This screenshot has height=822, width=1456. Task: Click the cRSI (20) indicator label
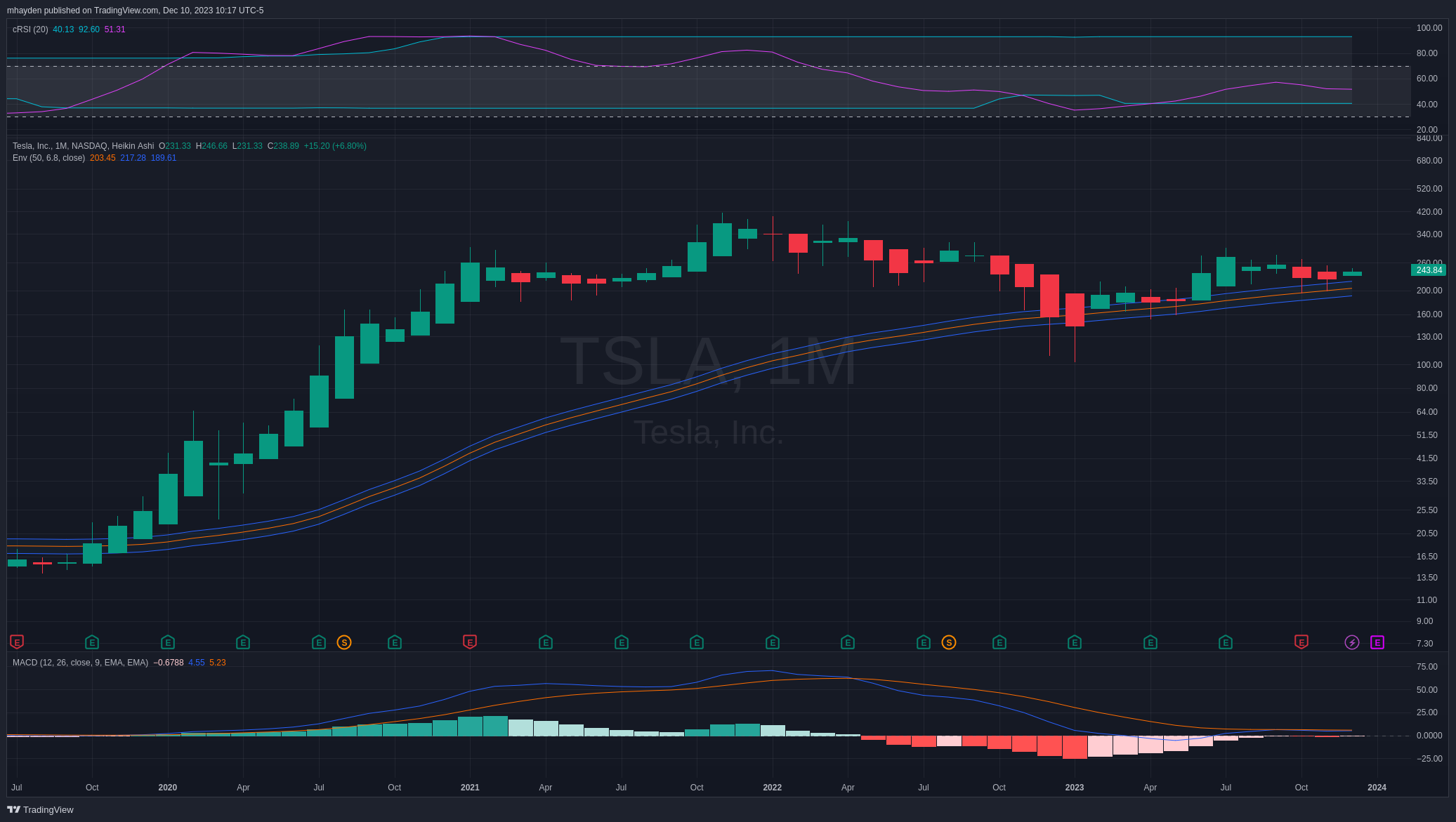(x=30, y=29)
